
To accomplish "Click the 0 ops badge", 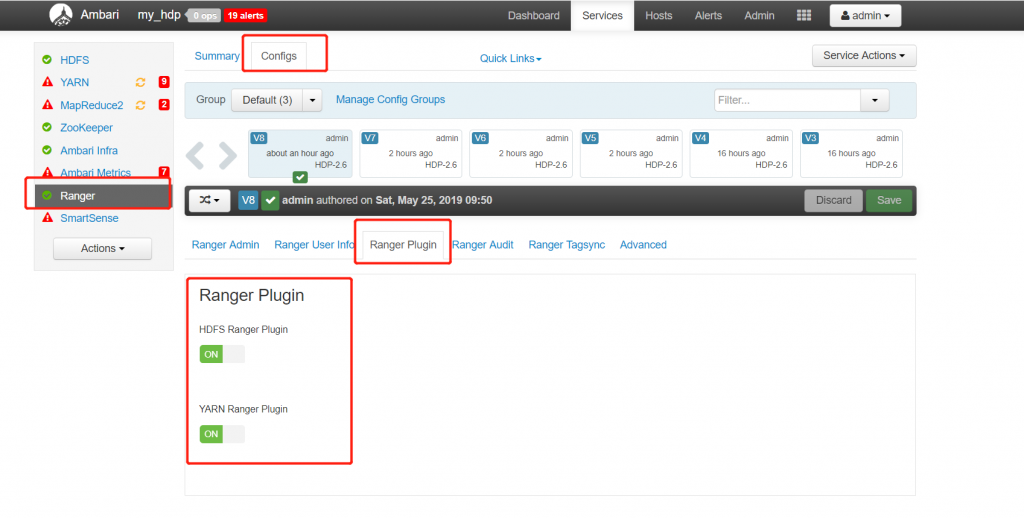I will click(204, 16).
